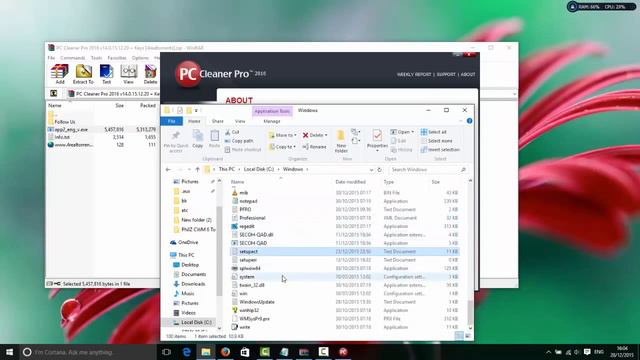
Task: Click SUPPORT link in PC Cleaner Pro
Action: coord(446,74)
